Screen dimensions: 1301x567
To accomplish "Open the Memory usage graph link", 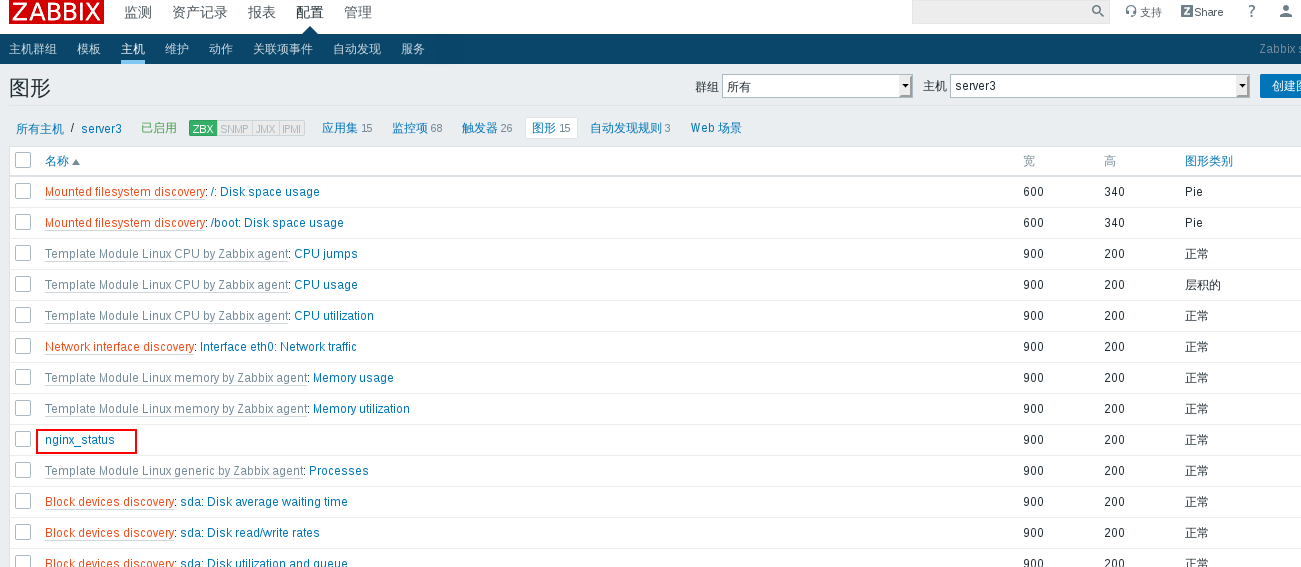I will pos(353,378).
